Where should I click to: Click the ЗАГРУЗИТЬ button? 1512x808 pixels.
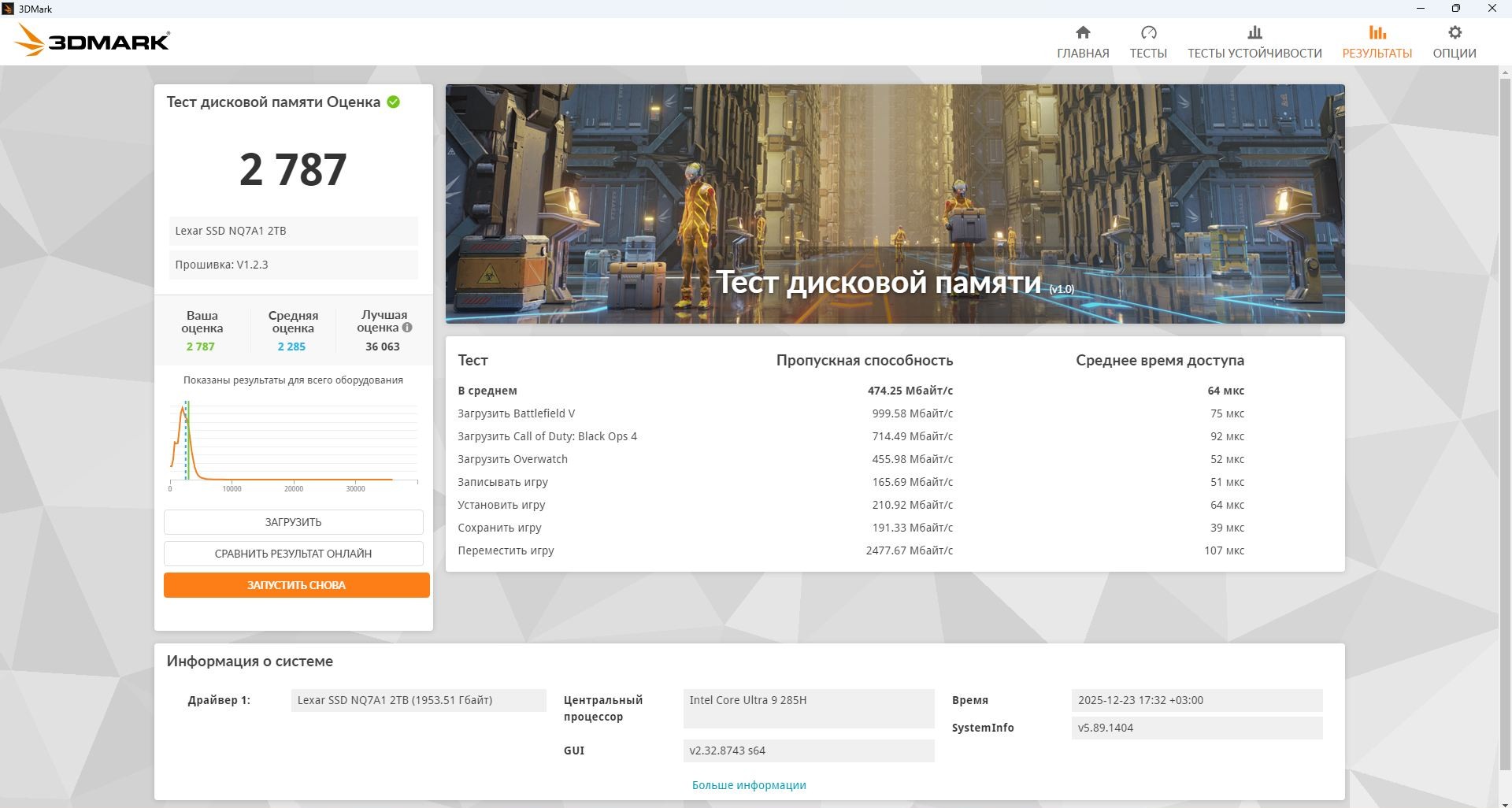[x=293, y=522]
